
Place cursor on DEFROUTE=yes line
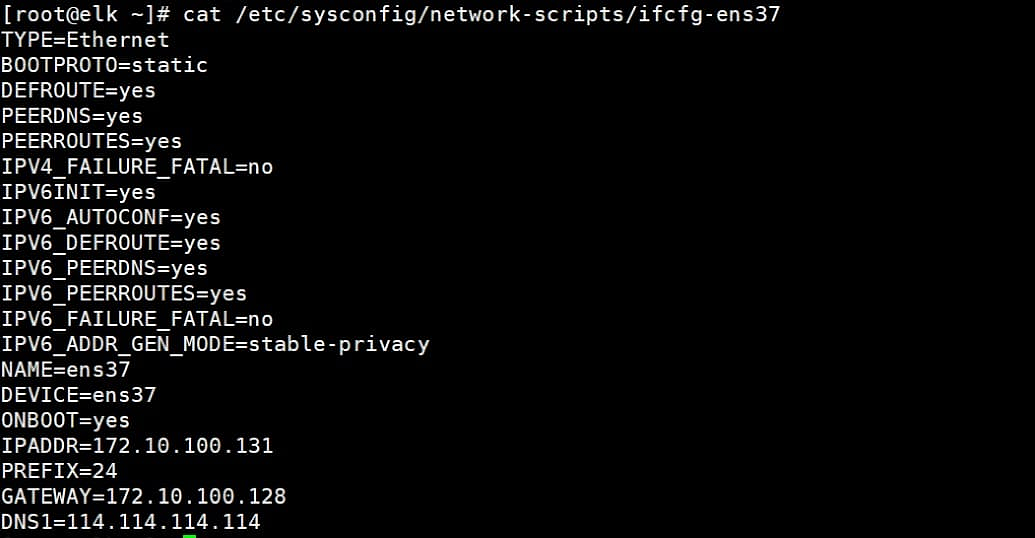point(78,90)
